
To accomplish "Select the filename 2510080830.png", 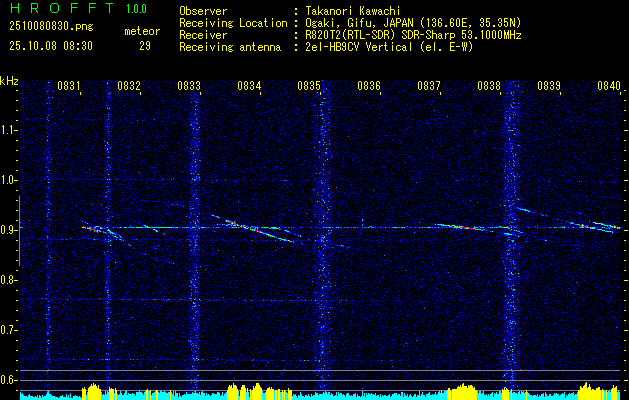I will tap(51, 27).
